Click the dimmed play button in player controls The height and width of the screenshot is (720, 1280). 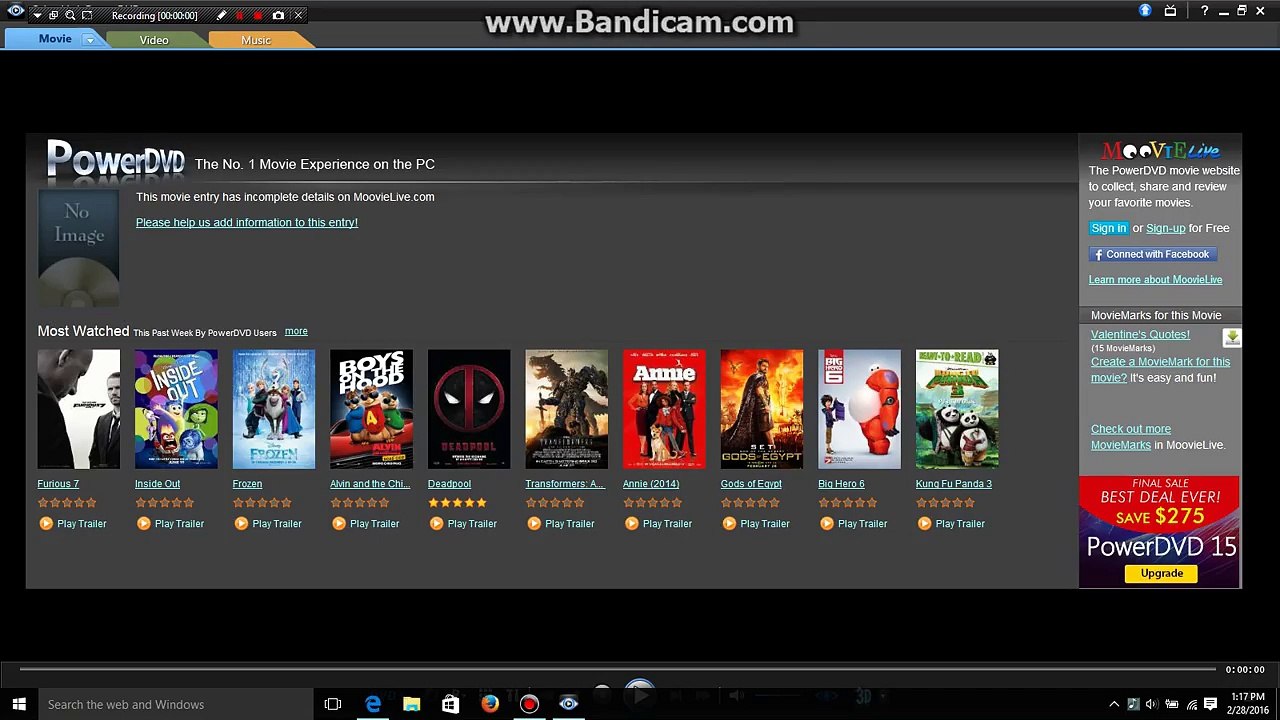coord(639,693)
